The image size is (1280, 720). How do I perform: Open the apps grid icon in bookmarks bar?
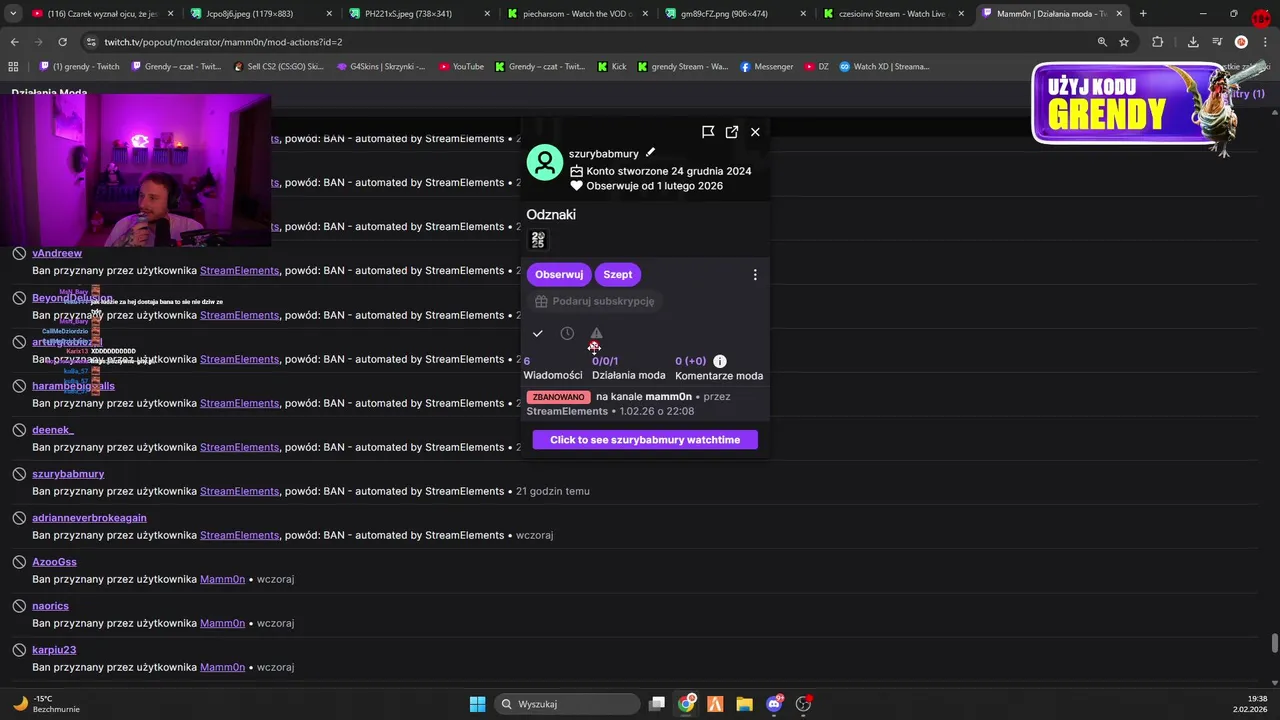pos(13,66)
